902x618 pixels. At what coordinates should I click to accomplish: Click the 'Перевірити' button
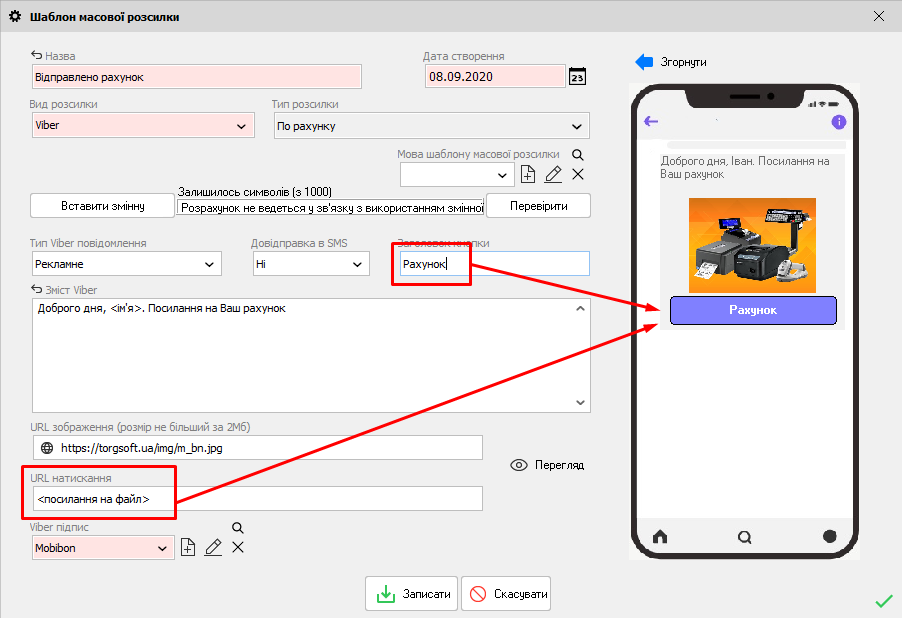537,205
